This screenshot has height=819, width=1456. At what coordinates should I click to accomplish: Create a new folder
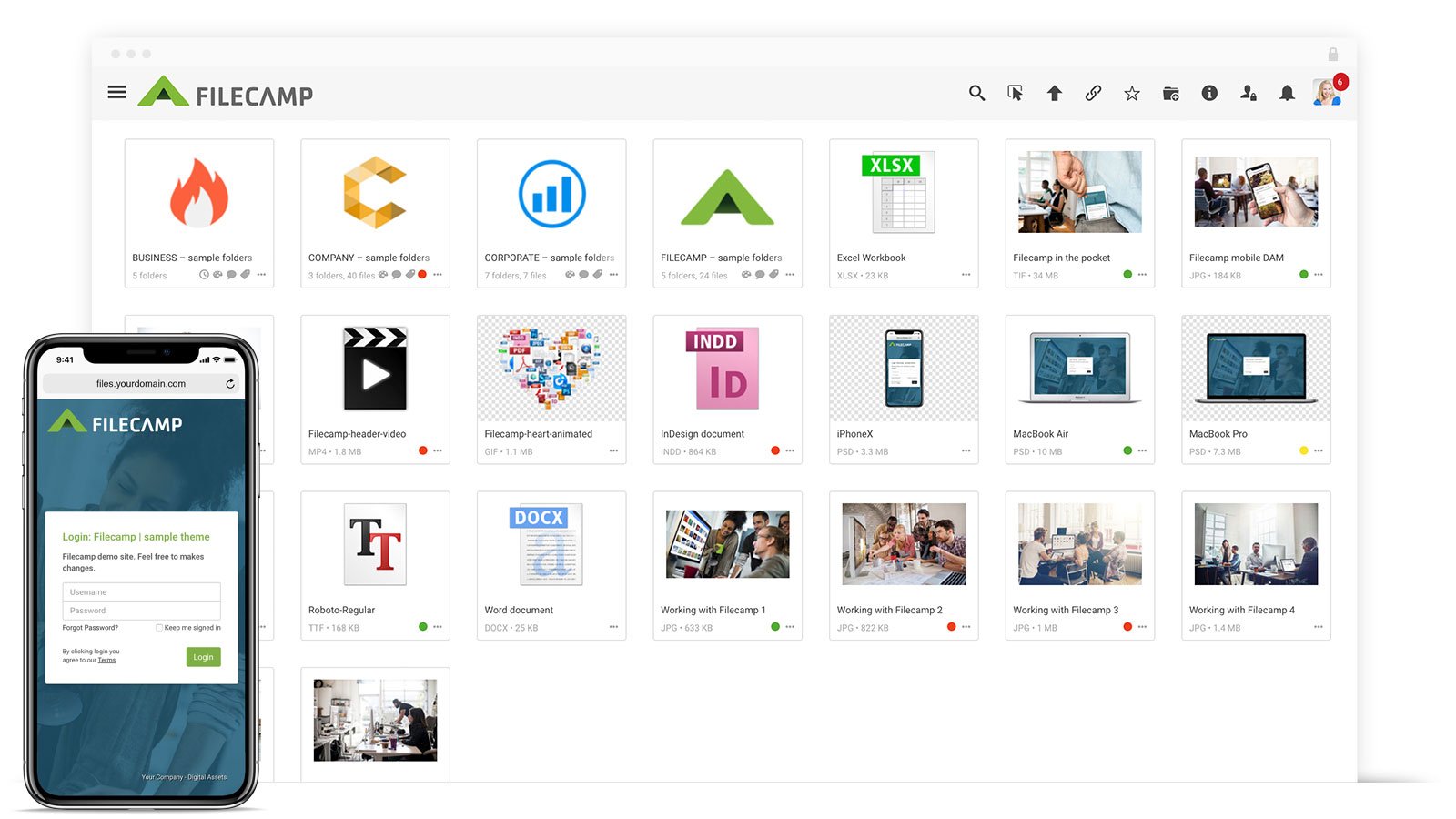point(1170,94)
